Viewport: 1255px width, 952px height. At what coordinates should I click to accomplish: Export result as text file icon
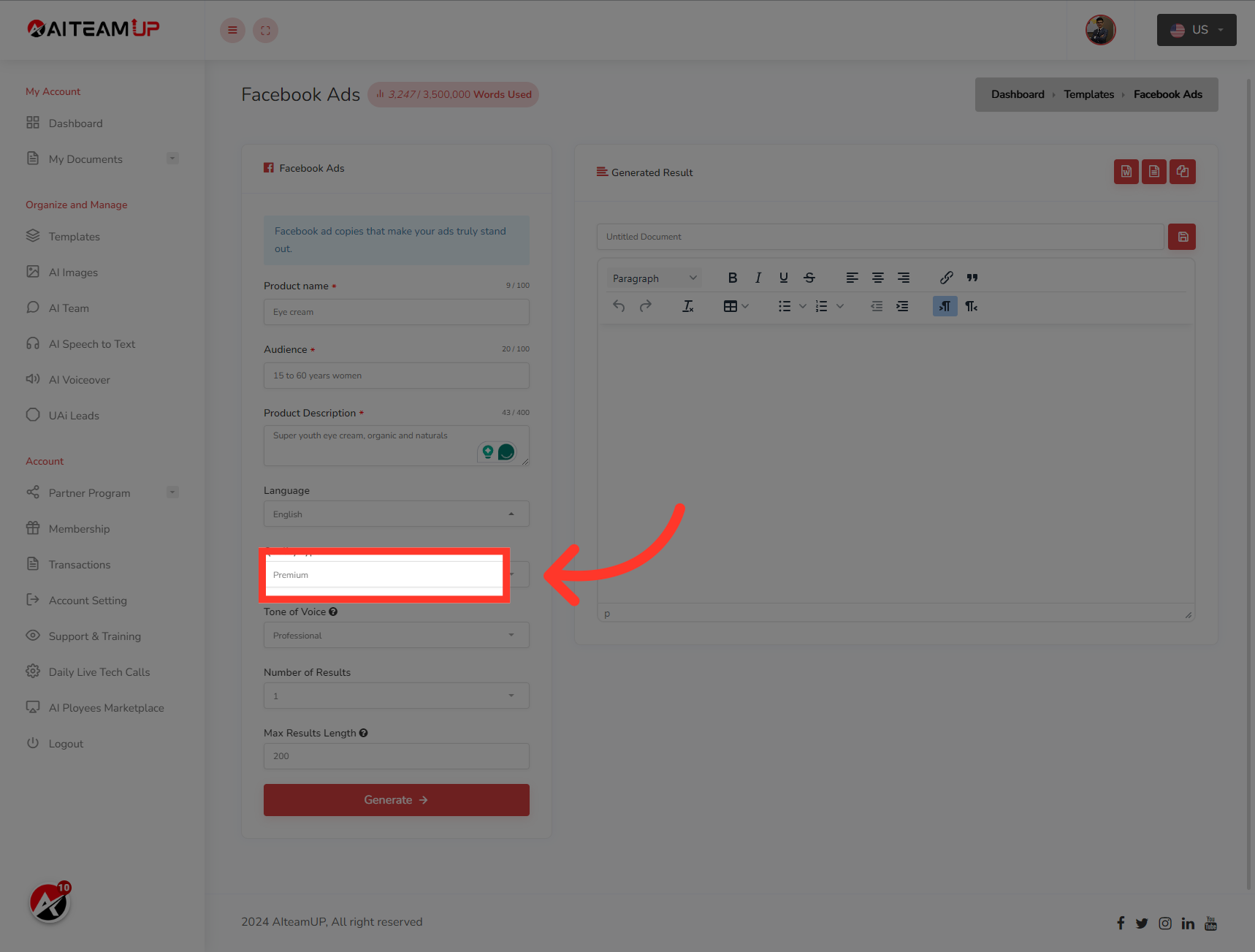[x=1153, y=172]
